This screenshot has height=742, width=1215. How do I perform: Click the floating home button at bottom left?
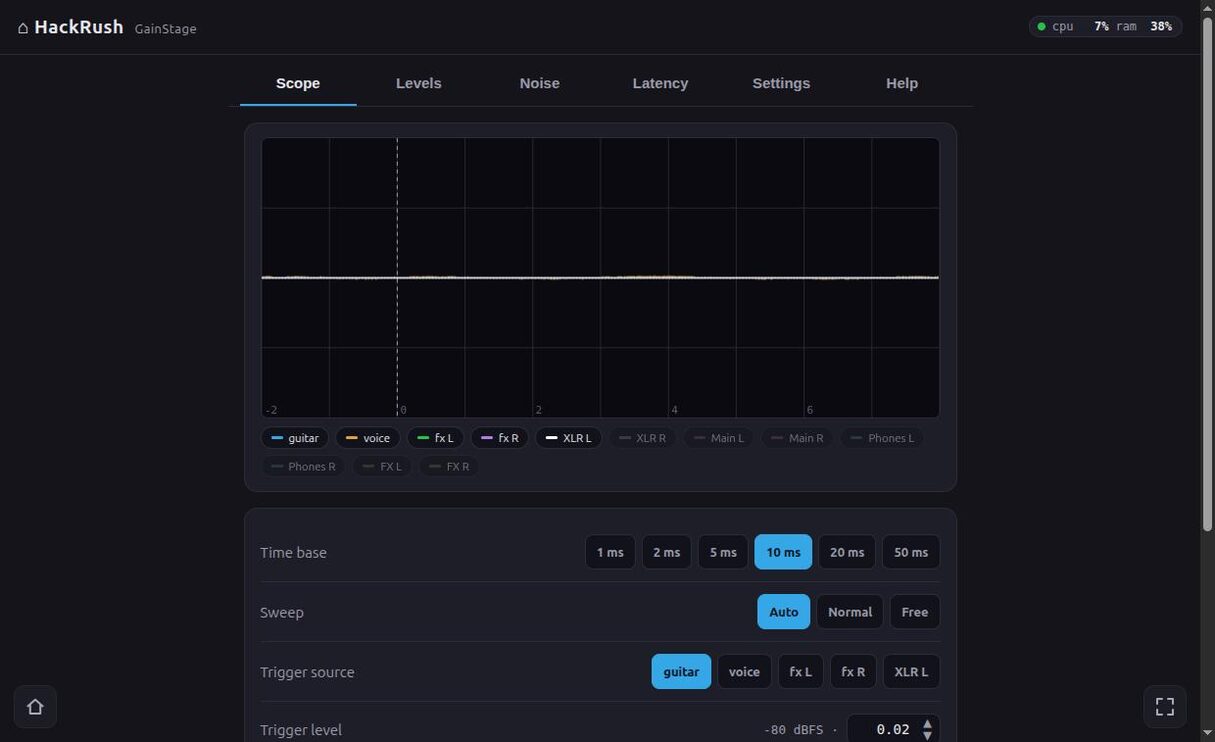(35, 707)
